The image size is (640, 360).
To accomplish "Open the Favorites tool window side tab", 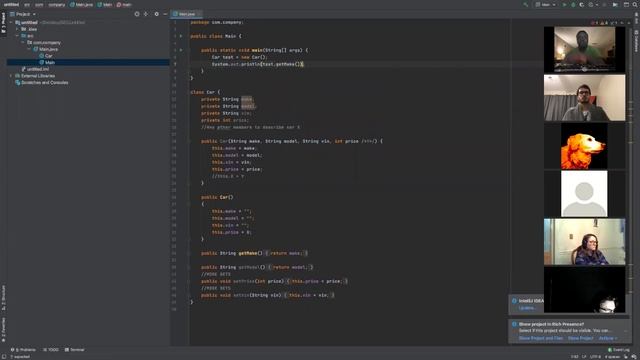I will [x=3, y=330].
